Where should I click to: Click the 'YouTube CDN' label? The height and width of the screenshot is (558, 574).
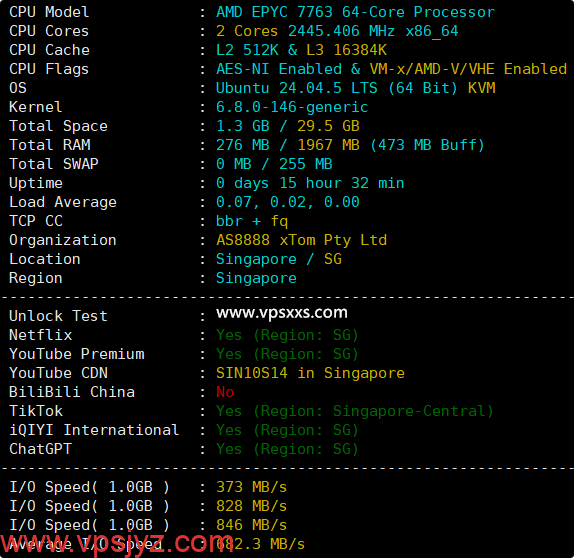(x=59, y=373)
